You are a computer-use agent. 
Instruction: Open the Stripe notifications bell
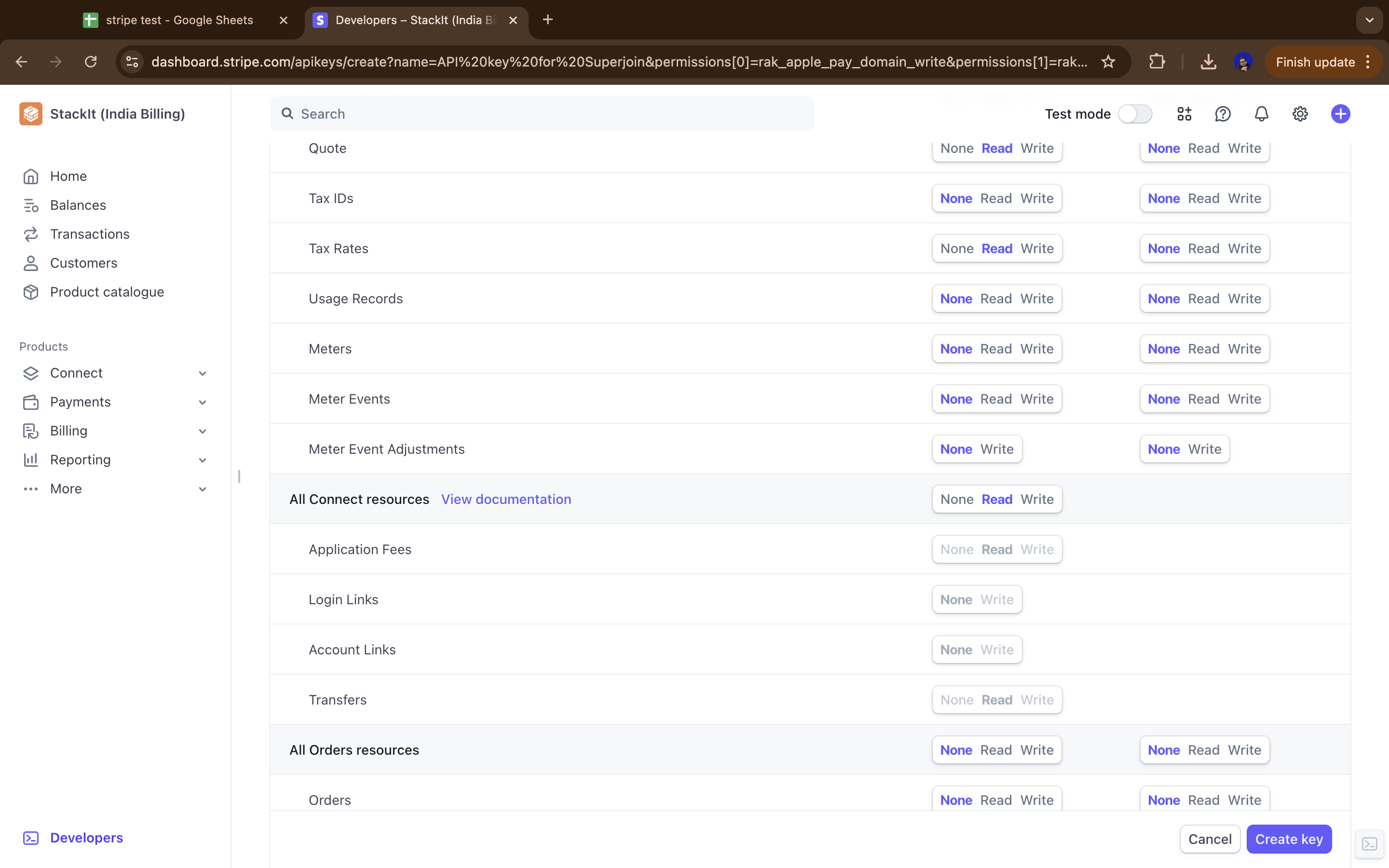tap(1261, 114)
